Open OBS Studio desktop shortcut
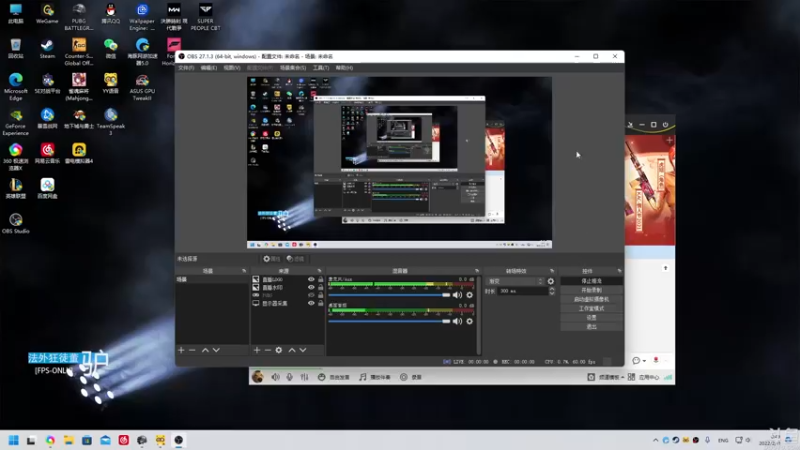Viewport: 800px width, 450px height. 15,223
